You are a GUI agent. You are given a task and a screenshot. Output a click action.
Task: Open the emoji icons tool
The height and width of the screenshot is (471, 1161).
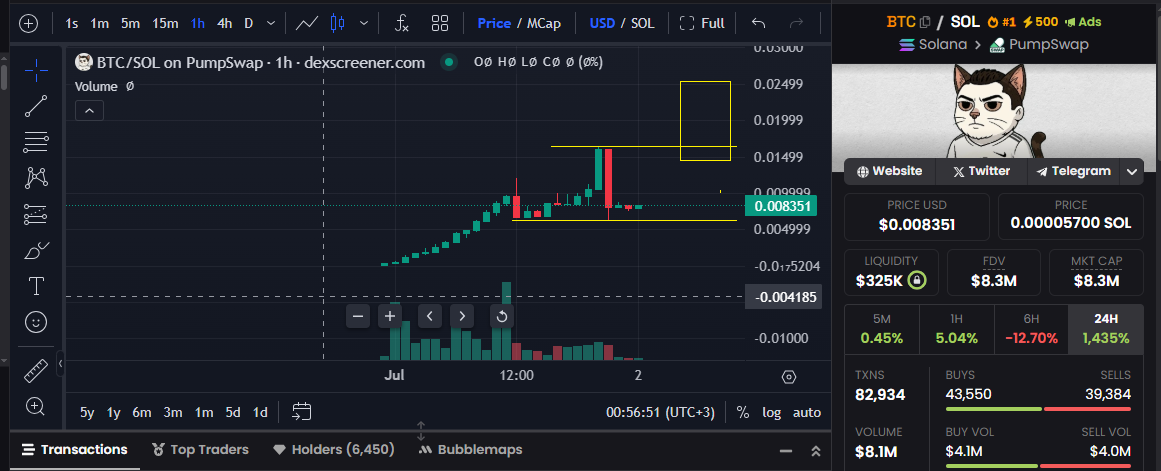36,322
